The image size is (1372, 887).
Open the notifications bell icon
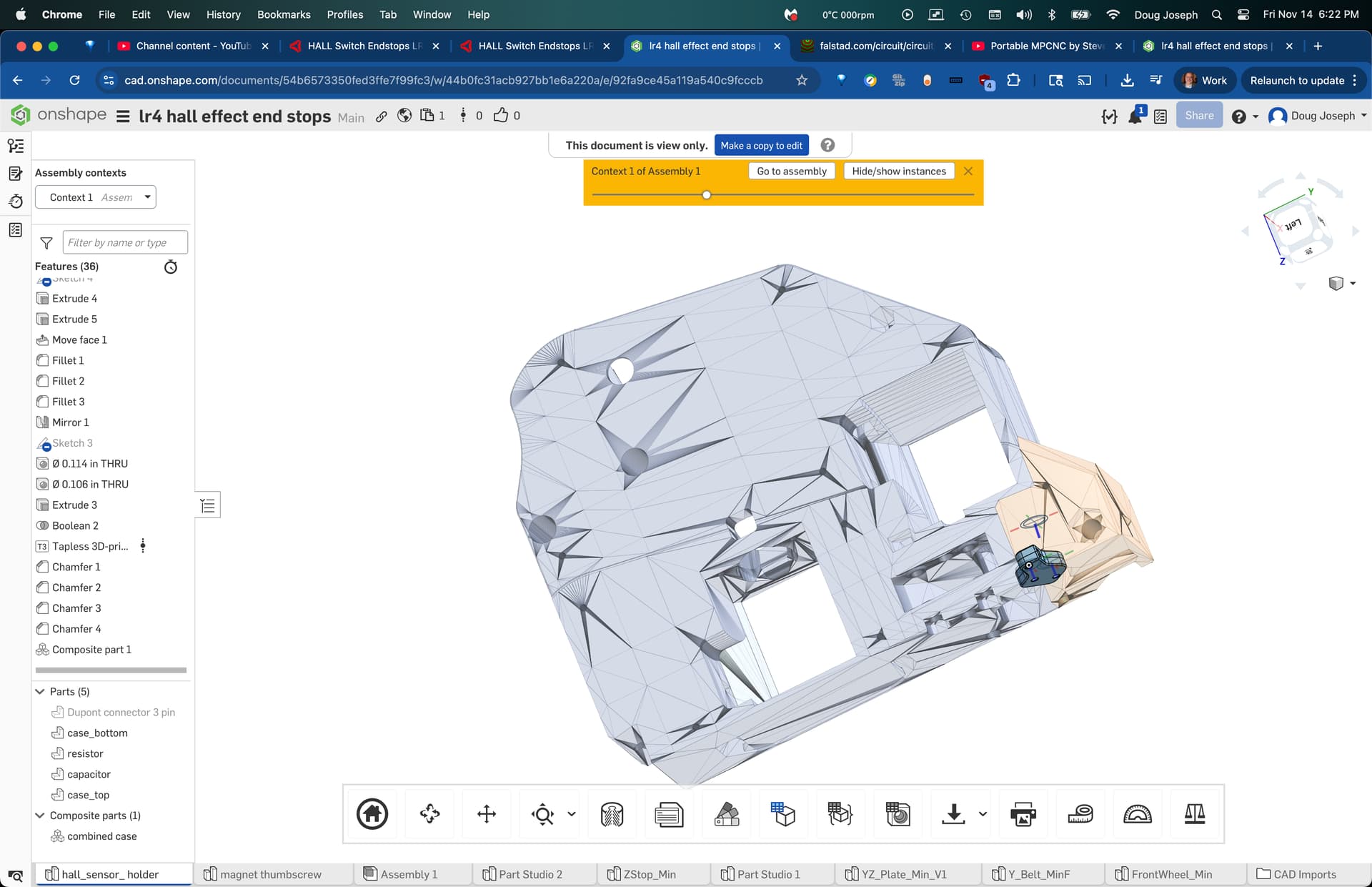[x=1135, y=116]
